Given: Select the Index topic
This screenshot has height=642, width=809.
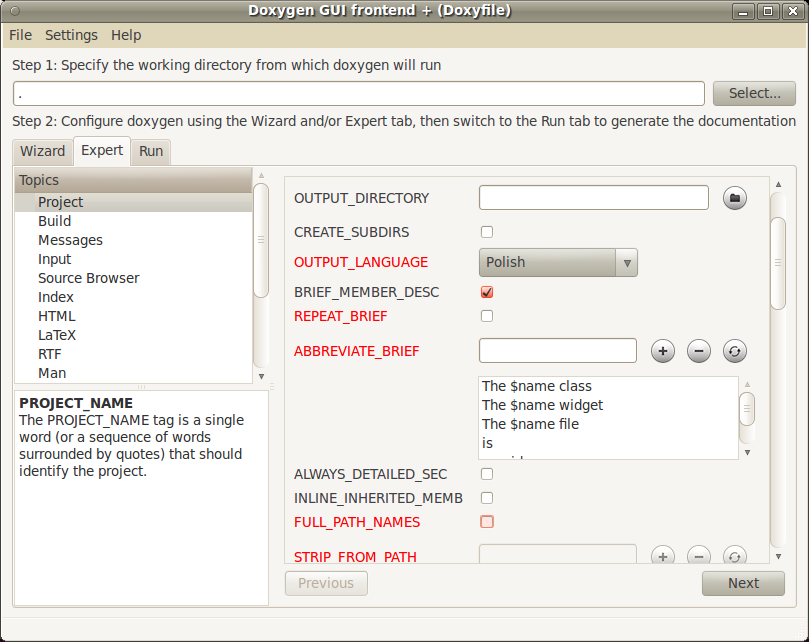Looking at the screenshot, I should [x=134, y=297].
